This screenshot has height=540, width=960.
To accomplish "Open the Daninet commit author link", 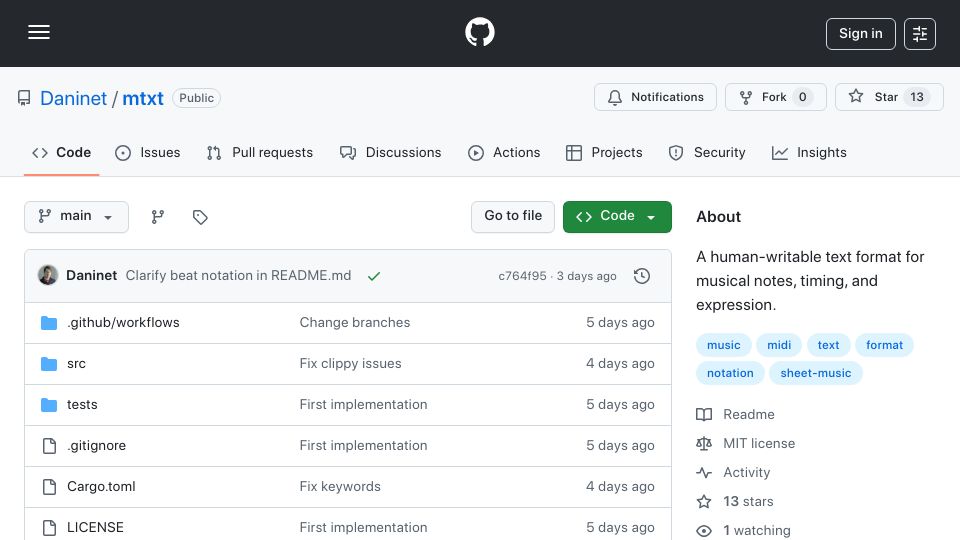I will coord(91,276).
